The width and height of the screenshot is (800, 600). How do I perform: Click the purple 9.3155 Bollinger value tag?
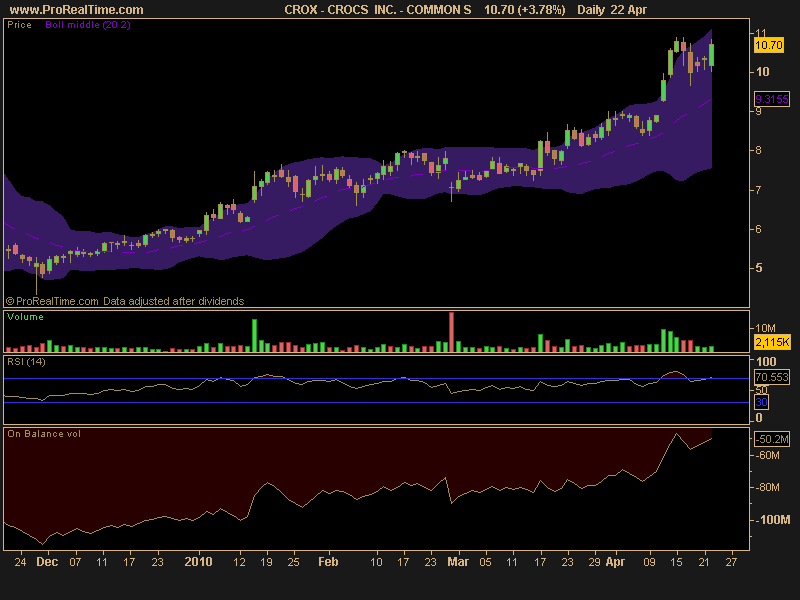[x=771, y=99]
